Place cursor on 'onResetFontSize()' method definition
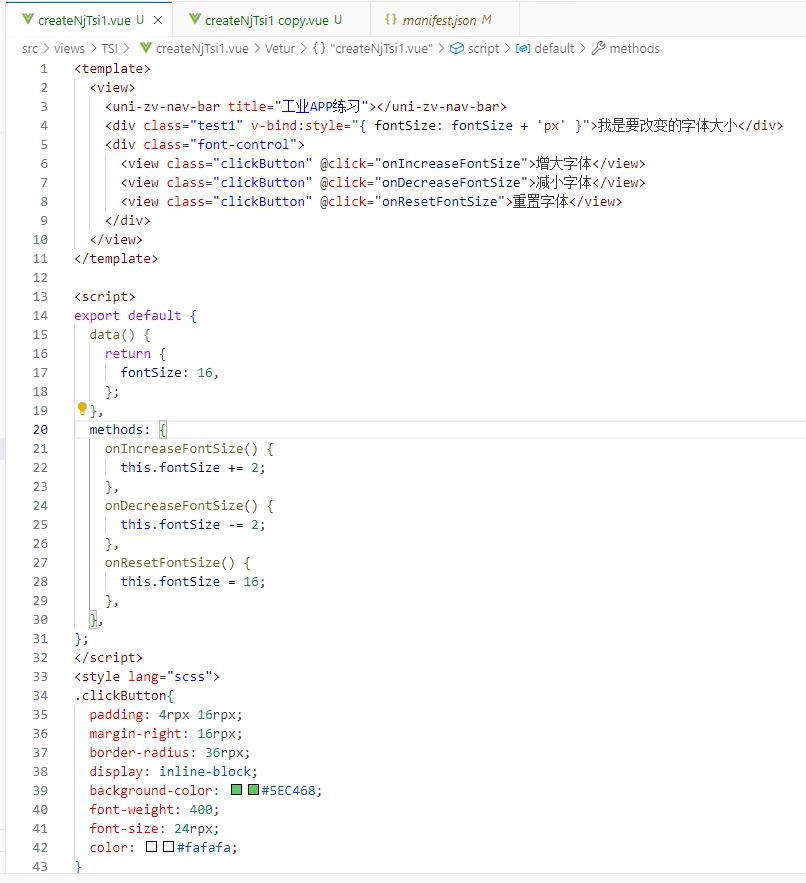 pyautogui.click(x=170, y=563)
